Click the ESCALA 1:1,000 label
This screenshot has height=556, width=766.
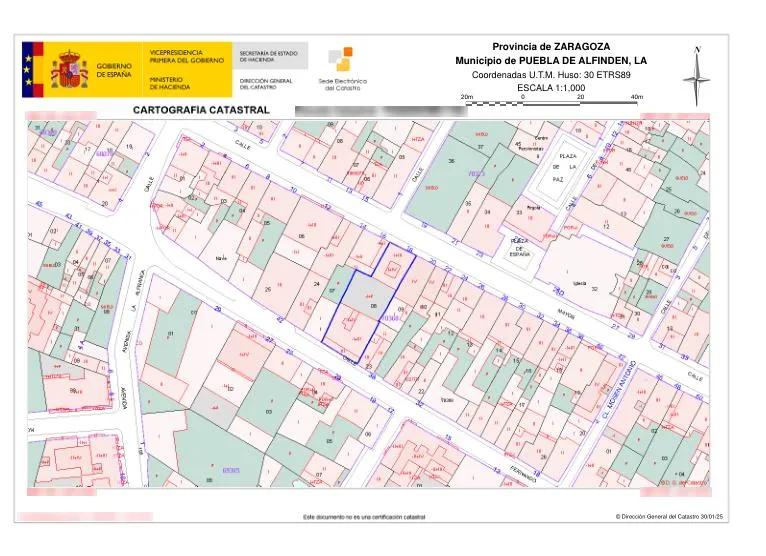[x=551, y=88]
